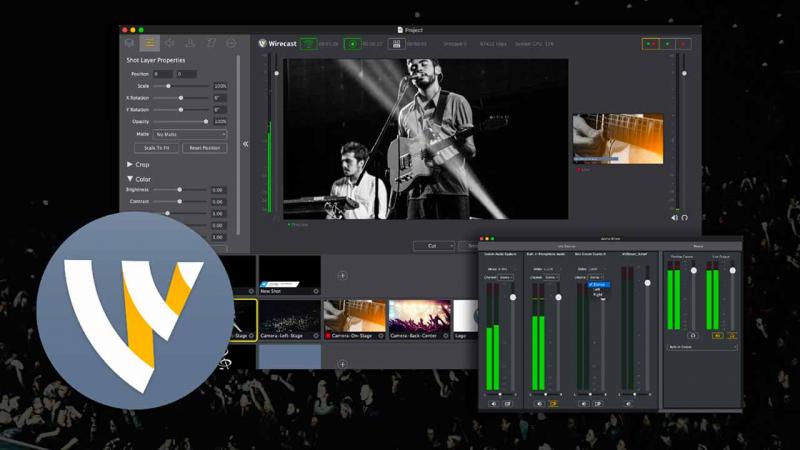
Task: Open the Cut transition dropdown
Action: tap(433, 246)
